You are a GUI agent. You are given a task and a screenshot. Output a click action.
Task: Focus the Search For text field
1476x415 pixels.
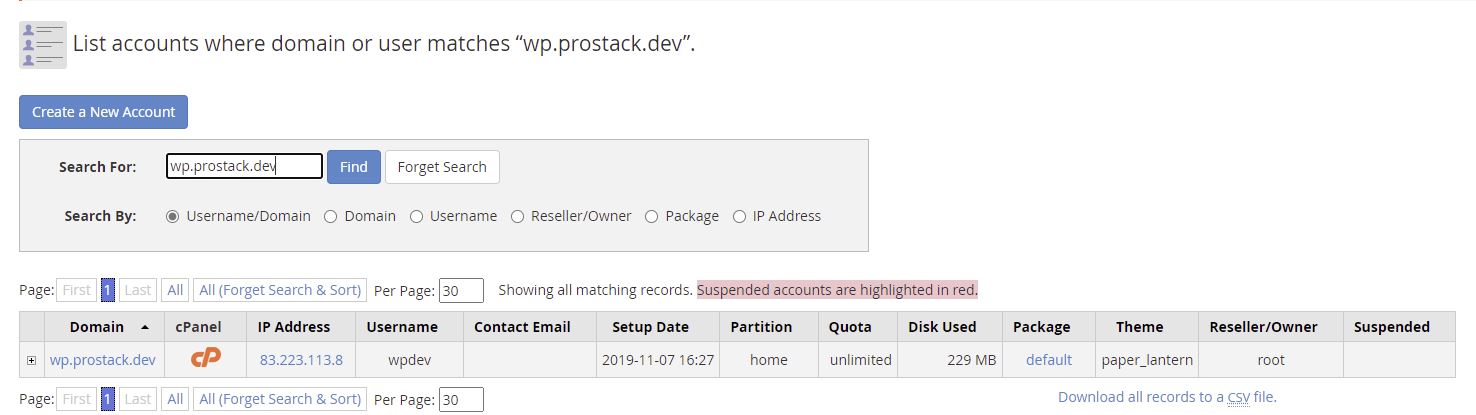244,166
